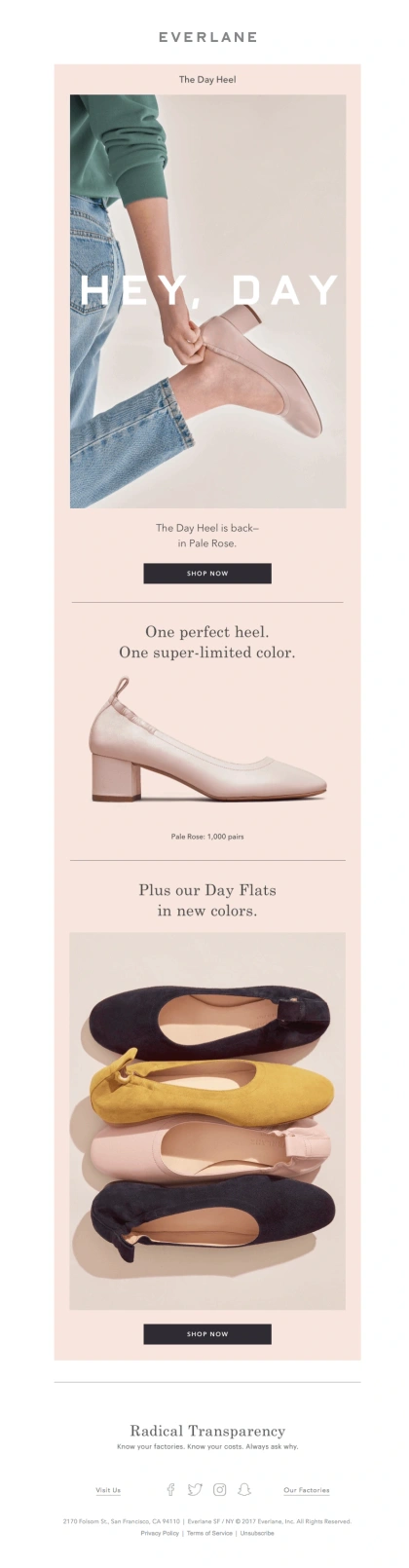This screenshot has width=409, height=1568.
Task: Open Everlane's Facebook page icon
Action: tap(170, 1489)
